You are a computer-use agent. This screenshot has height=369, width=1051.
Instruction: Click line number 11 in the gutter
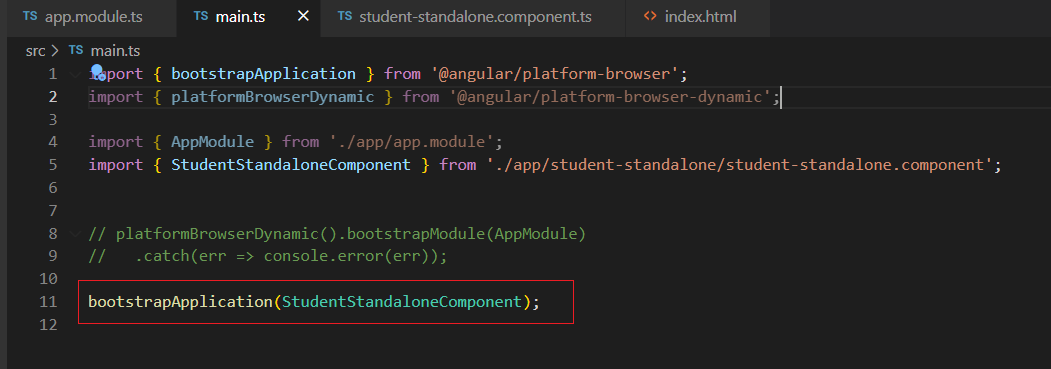pos(48,302)
